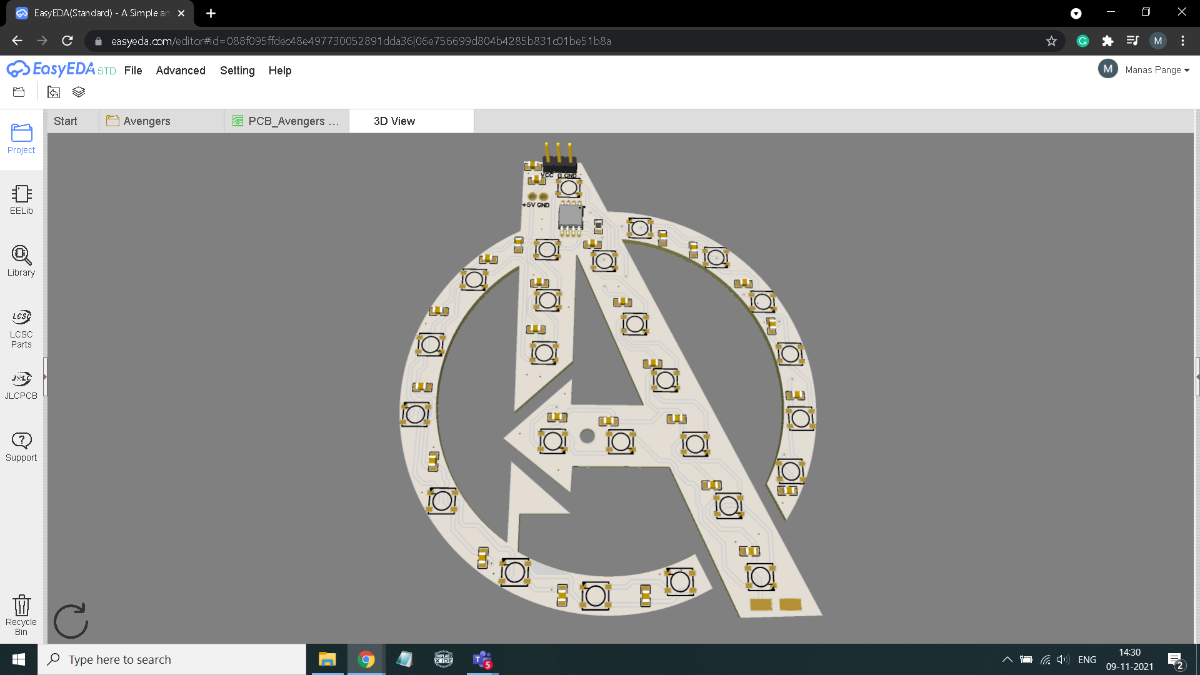Show hidden system tray icons
The height and width of the screenshot is (675, 1200).
point(1007,660)
